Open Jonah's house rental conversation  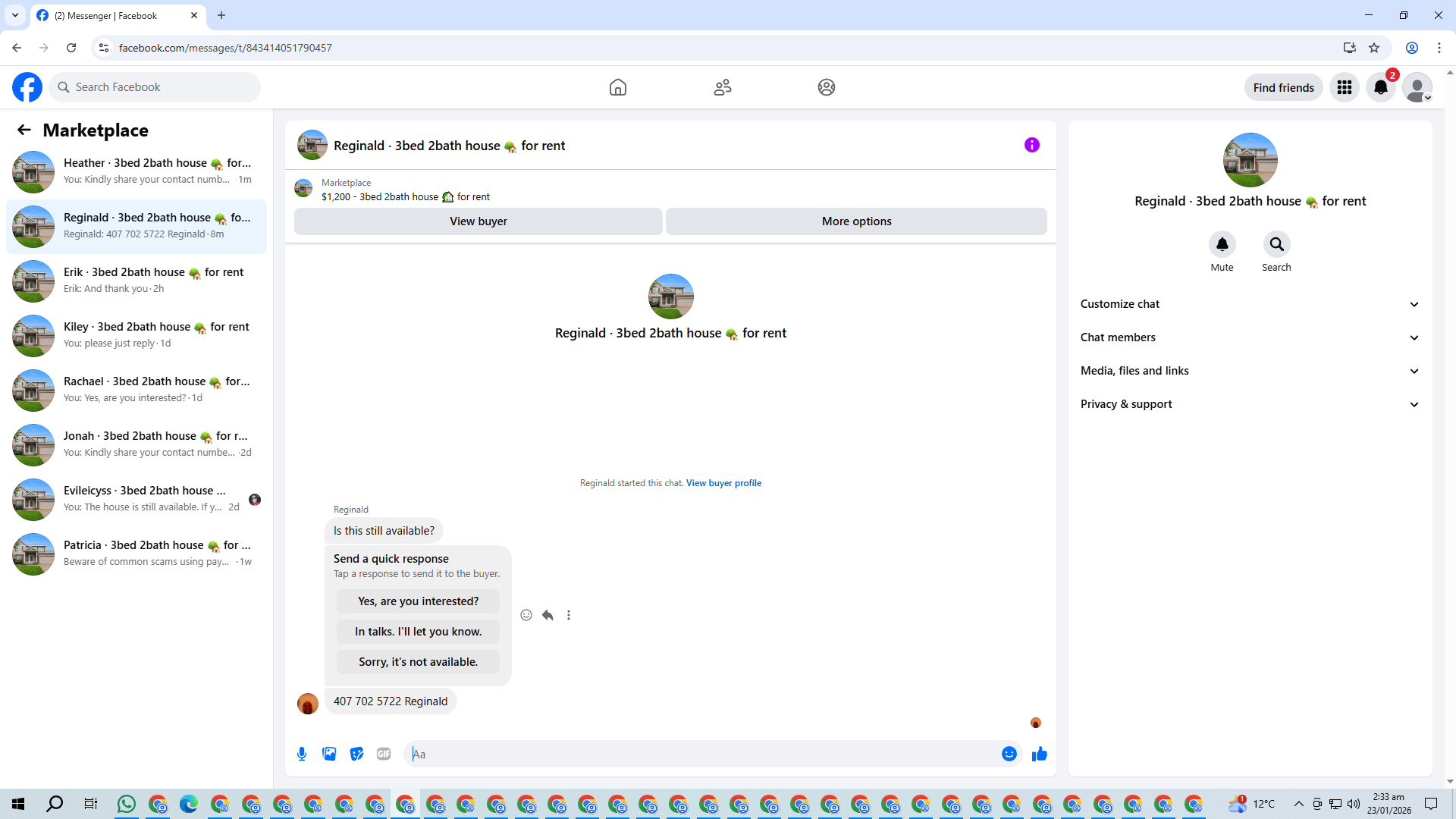pyautogui.click(x=136, y=445)
